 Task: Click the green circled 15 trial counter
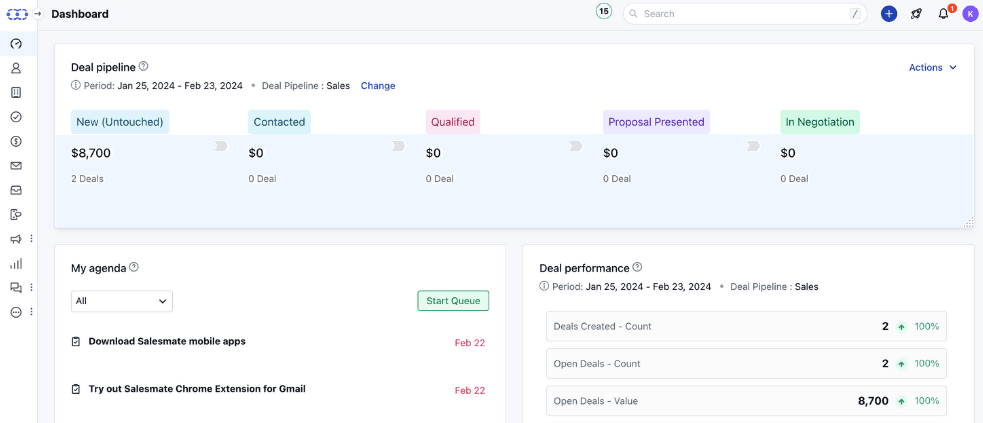[x=603, y=11]
